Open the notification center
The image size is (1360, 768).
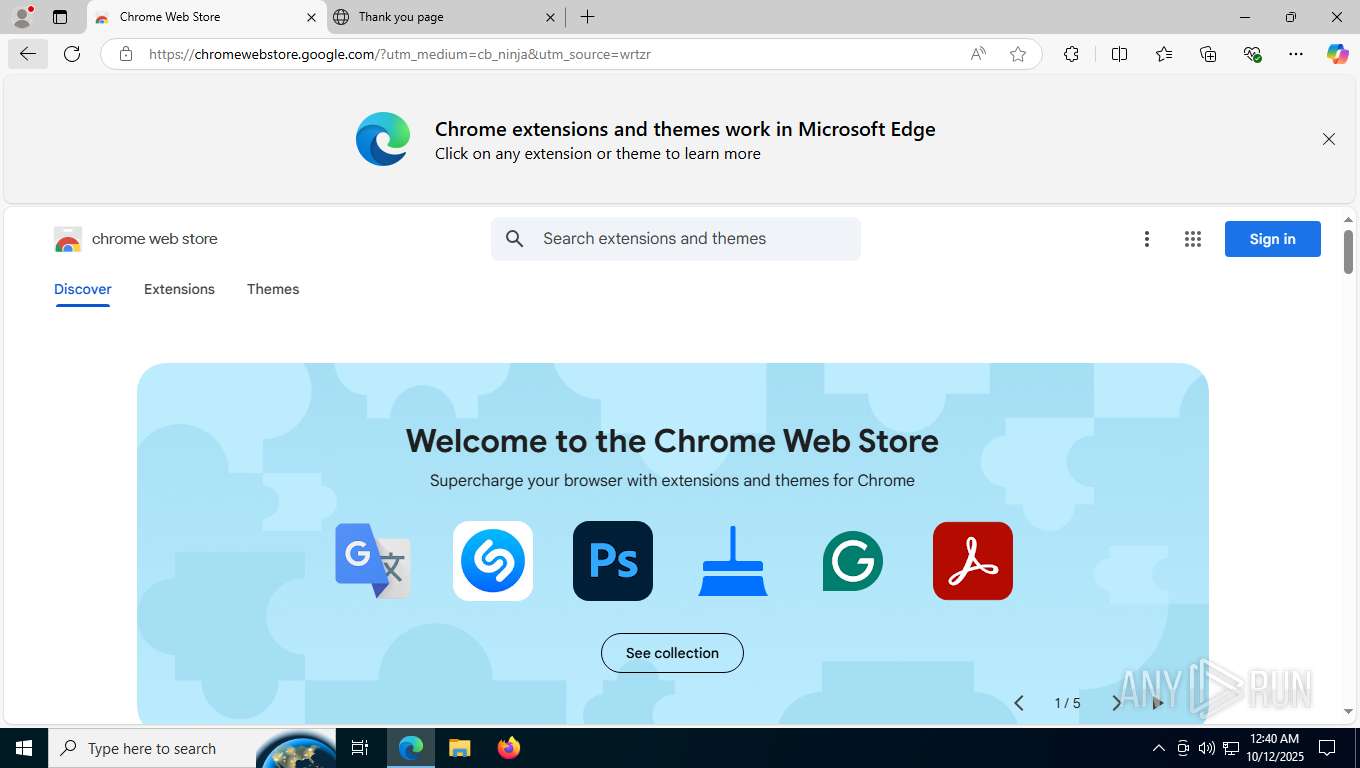[1327, 748]
